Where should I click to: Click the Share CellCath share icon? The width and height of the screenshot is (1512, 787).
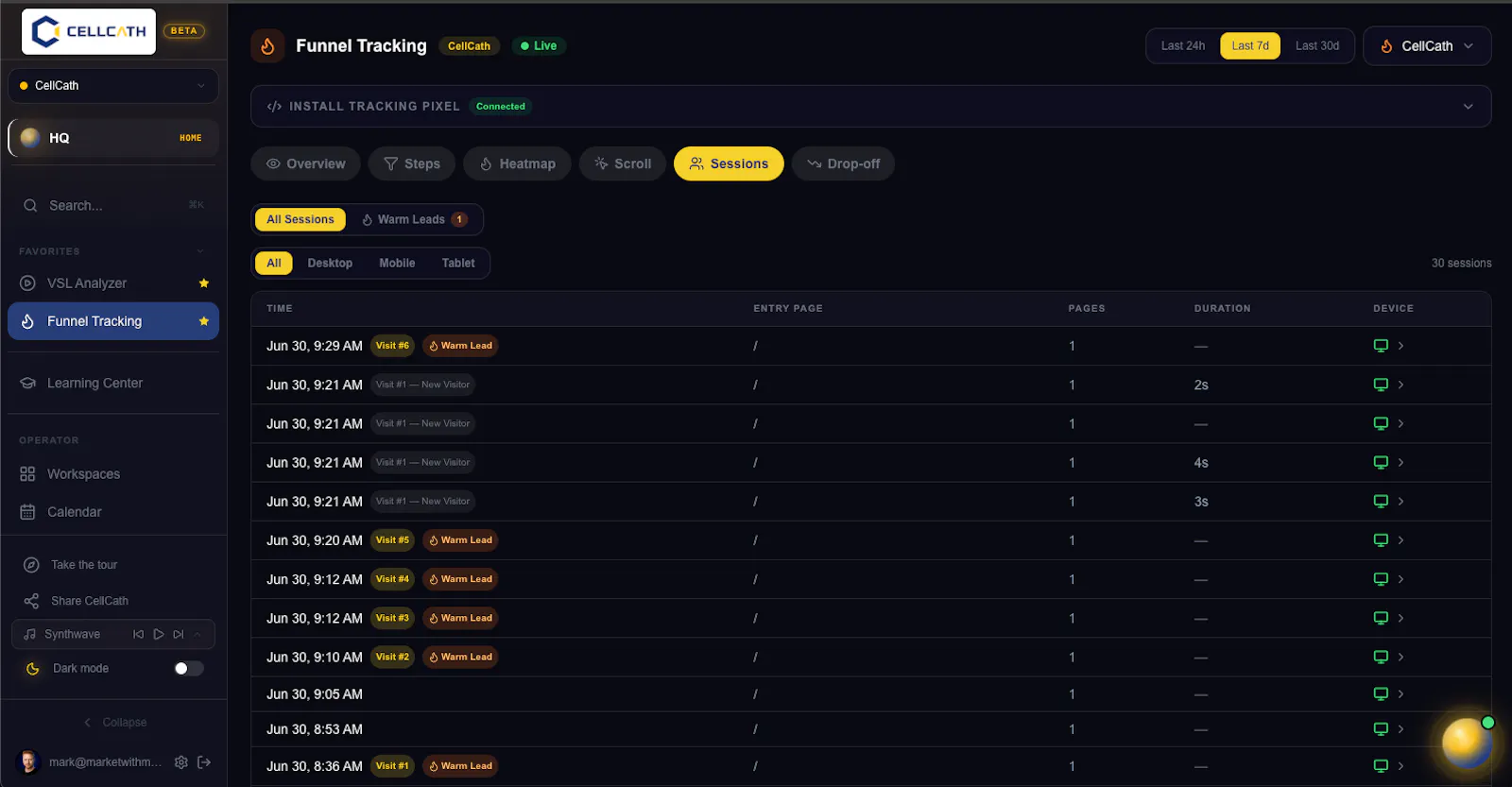point(31,601)
